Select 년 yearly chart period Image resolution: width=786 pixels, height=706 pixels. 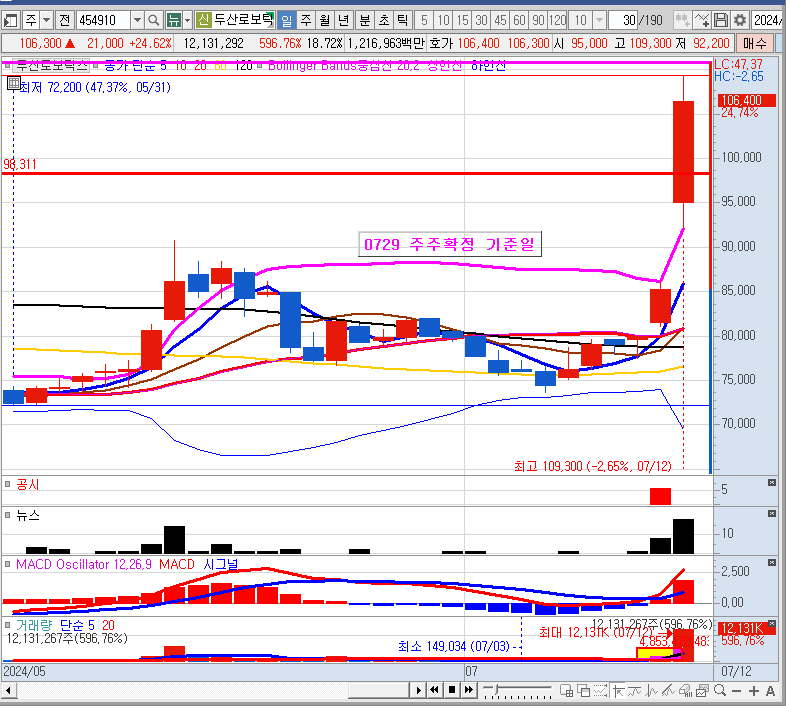pos(344,21)
